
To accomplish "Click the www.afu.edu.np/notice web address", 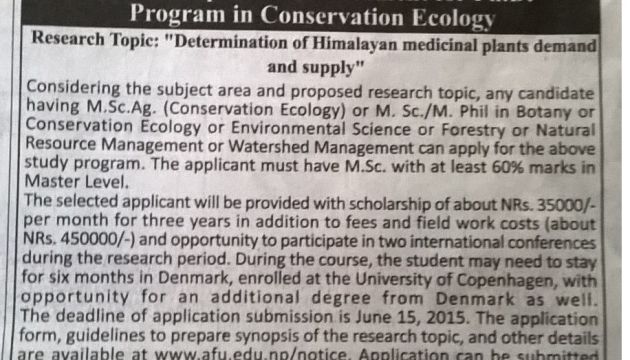I will [251, 354].
